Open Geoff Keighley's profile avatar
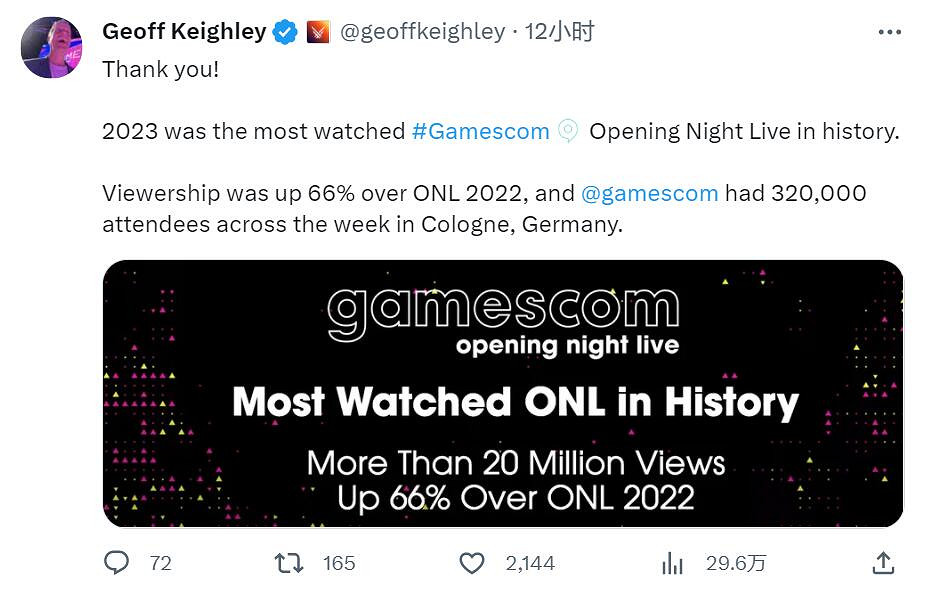Viewport: 927px width, 593px height. click(51, 47)
